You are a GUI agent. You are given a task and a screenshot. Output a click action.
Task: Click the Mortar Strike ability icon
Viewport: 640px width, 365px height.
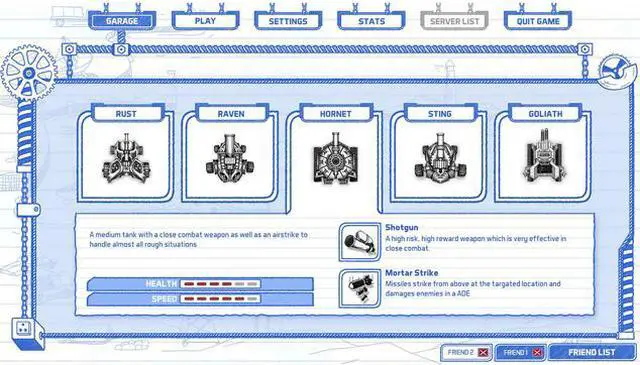click(x=360, y=288)
